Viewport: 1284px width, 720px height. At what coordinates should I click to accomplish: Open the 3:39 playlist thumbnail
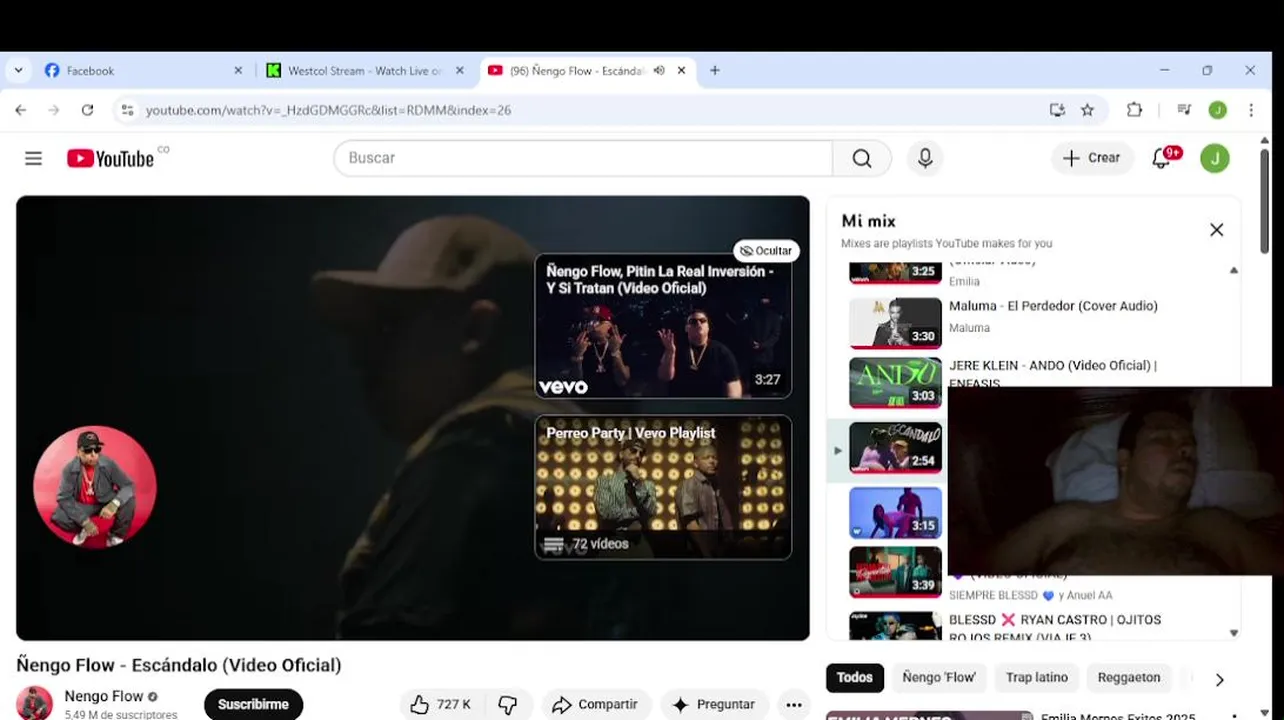(895, 572)
